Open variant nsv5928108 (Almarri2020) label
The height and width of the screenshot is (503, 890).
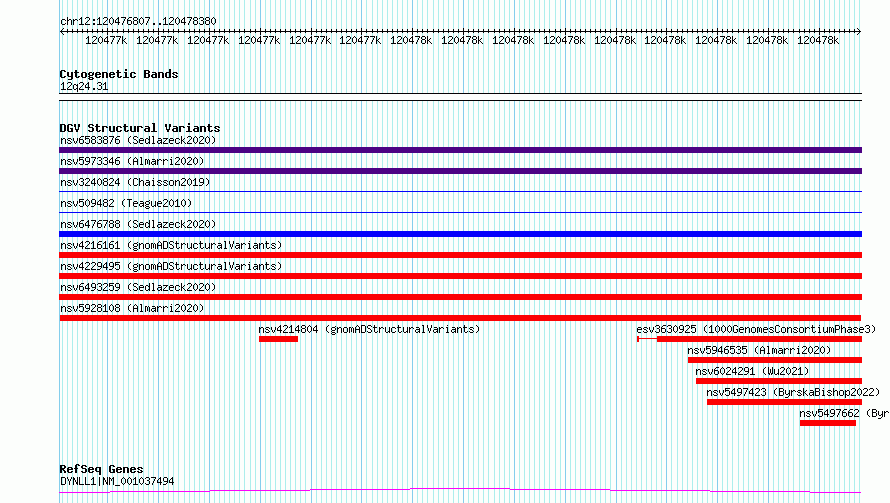tap(132, 308)
